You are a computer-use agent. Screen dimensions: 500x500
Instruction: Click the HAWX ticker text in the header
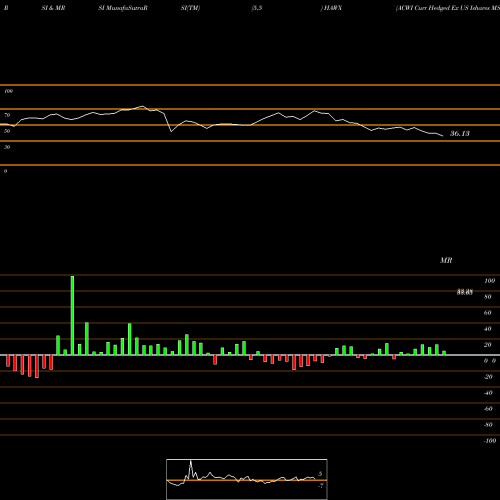click(x=332, y=8)
